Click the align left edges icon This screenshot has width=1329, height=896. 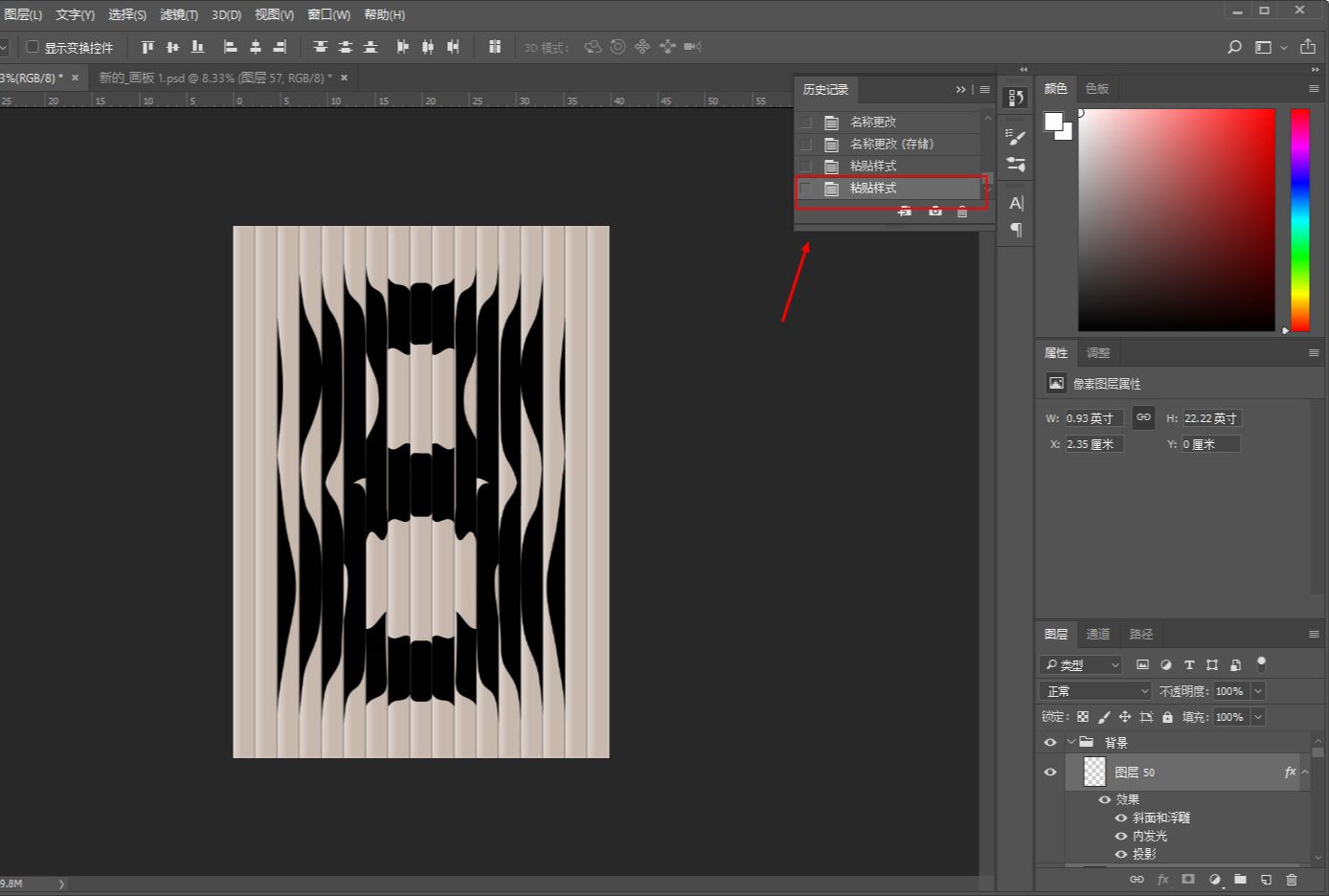pyautogui.click(x=230, y=47)
